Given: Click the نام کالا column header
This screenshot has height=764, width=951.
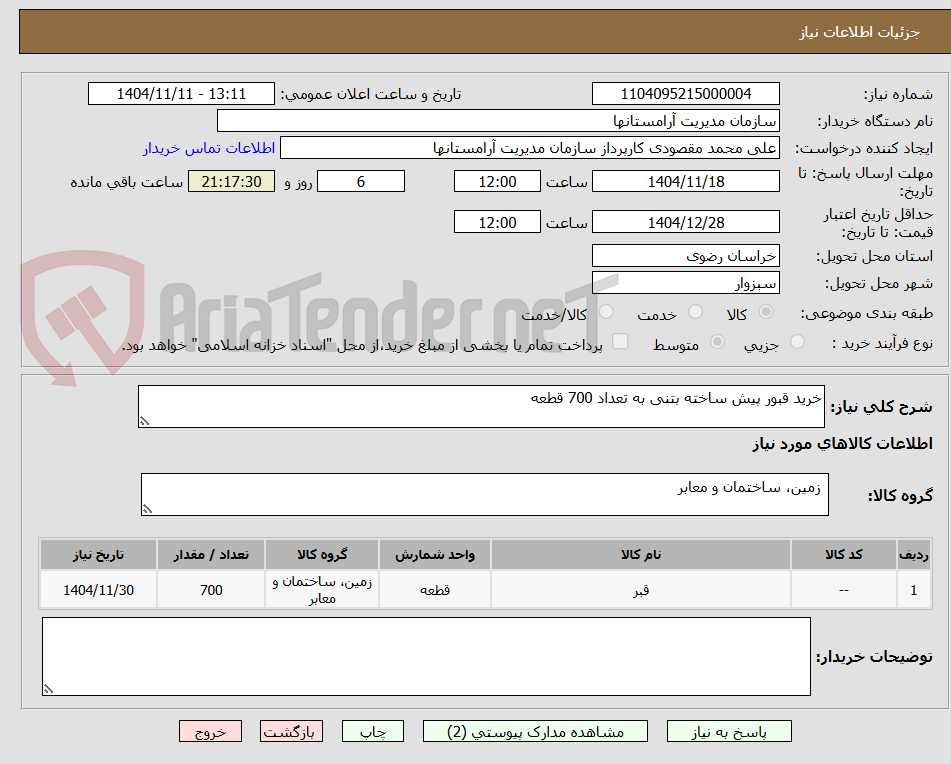Looking at the screenshot, I should [x=640, y=555].
